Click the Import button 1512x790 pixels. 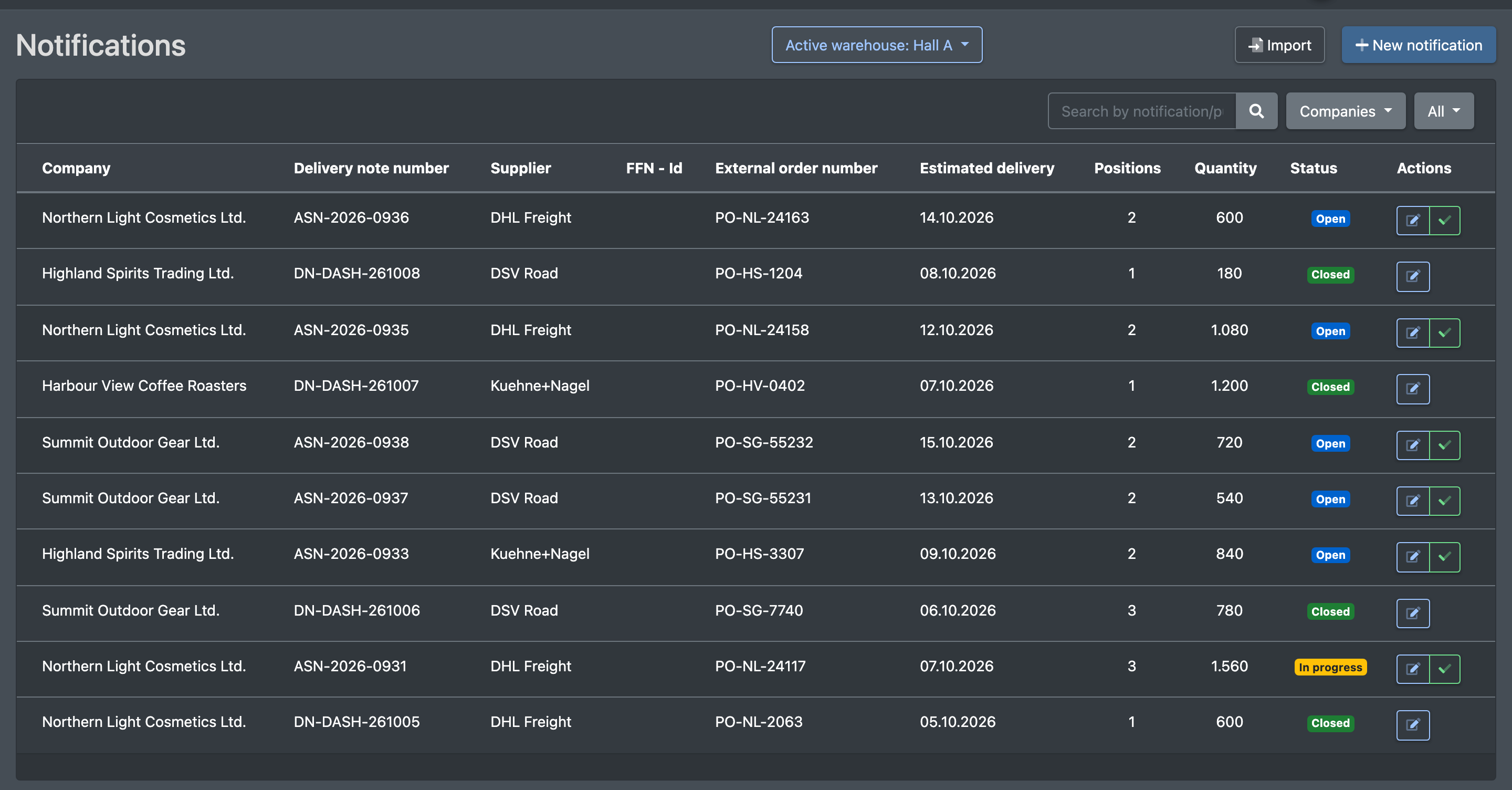(1279, 45)
